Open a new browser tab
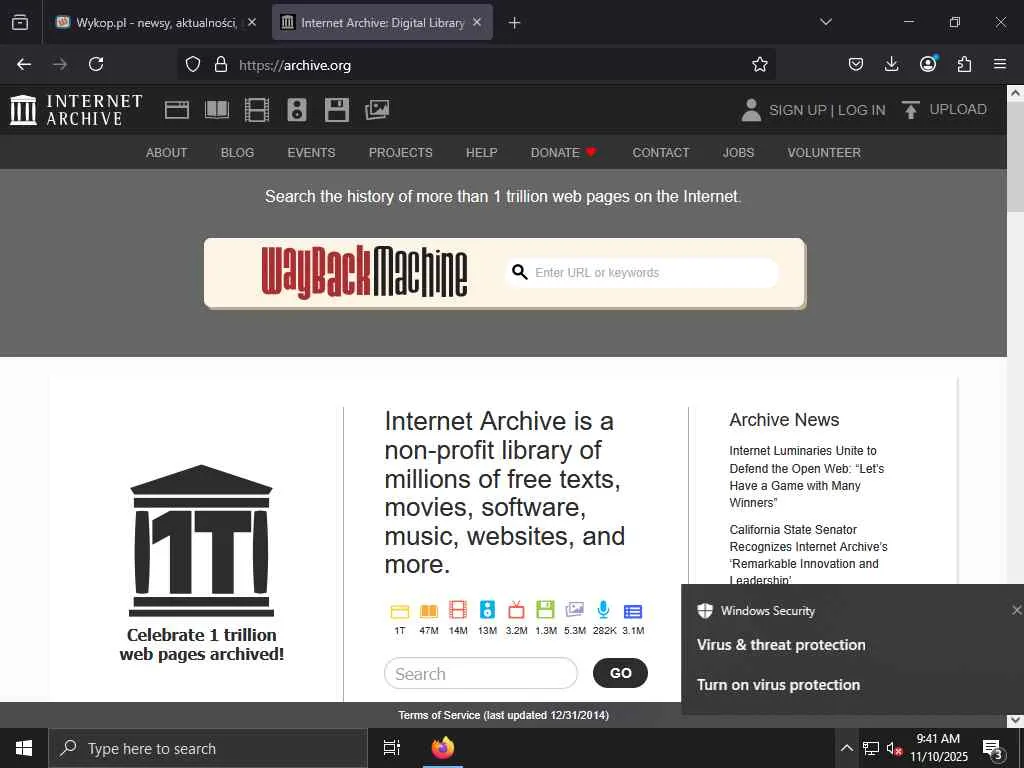Viewport: 1024px width, 768px height. pyautogui.click(x=515, y=23)
